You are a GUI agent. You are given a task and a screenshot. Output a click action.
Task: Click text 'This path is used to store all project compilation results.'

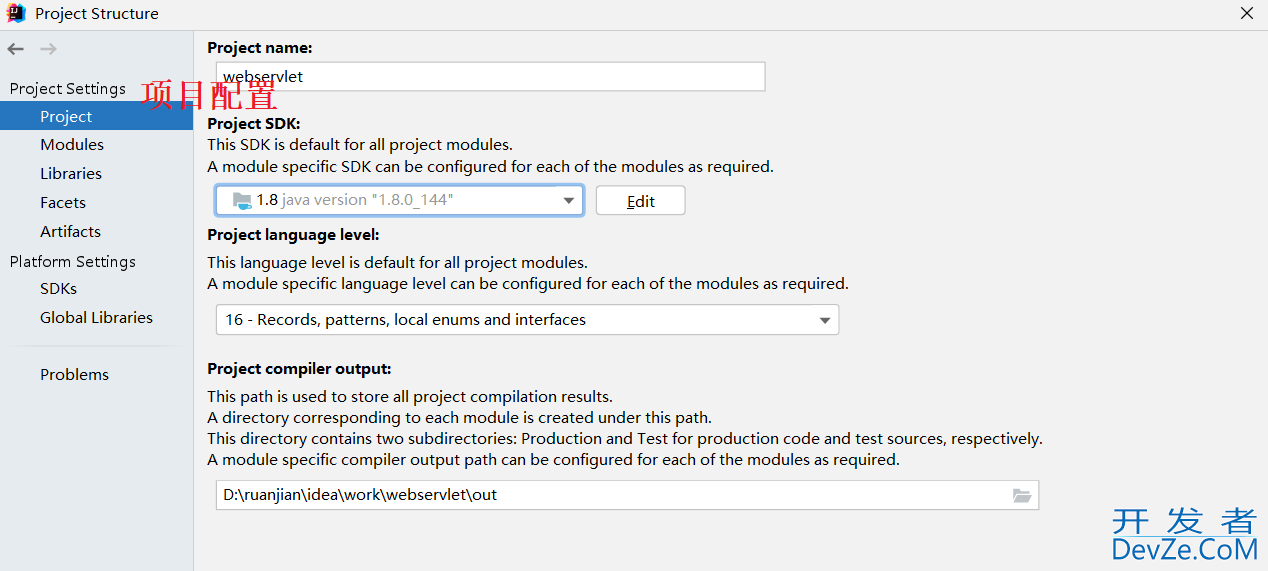(x=410, y=397)
